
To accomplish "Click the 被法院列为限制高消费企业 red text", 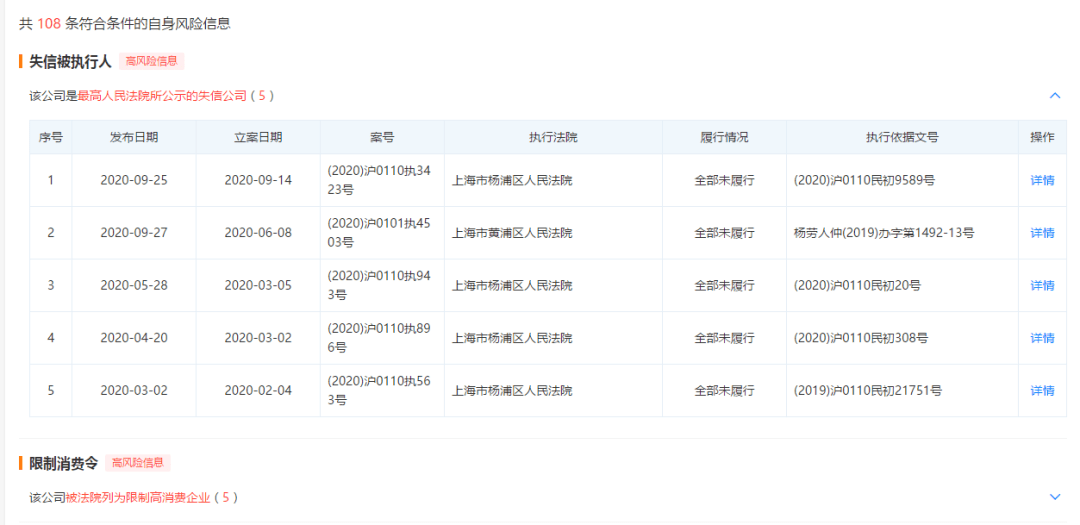I will [138, 497].
